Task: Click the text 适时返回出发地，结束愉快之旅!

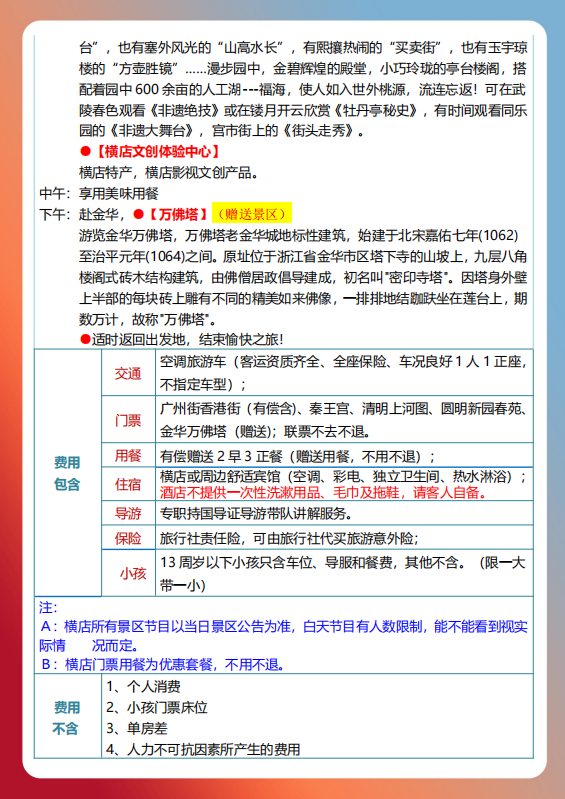Action: tap(187, 339)
